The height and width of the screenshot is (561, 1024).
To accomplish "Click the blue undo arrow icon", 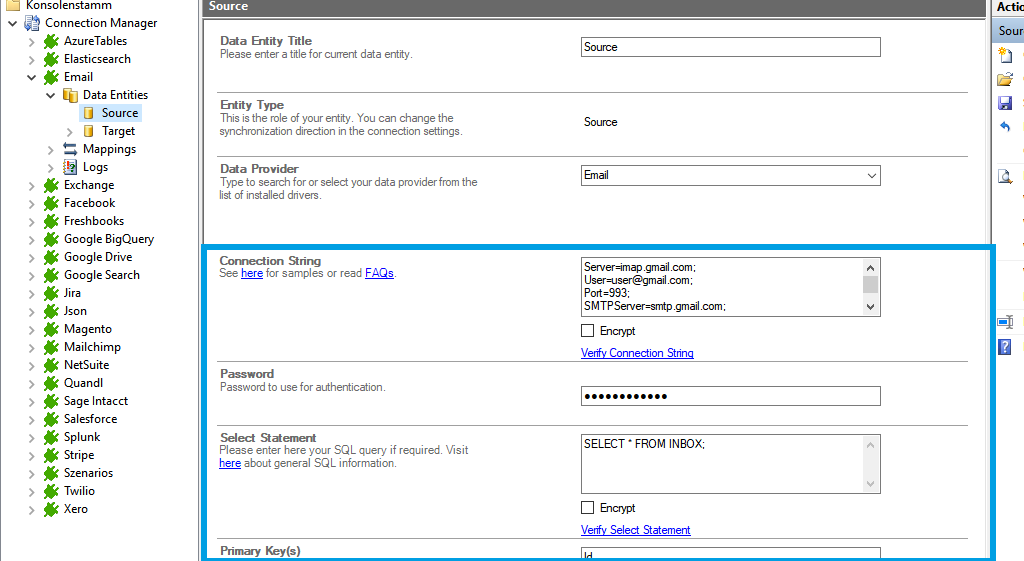I will coord(1005,127).
